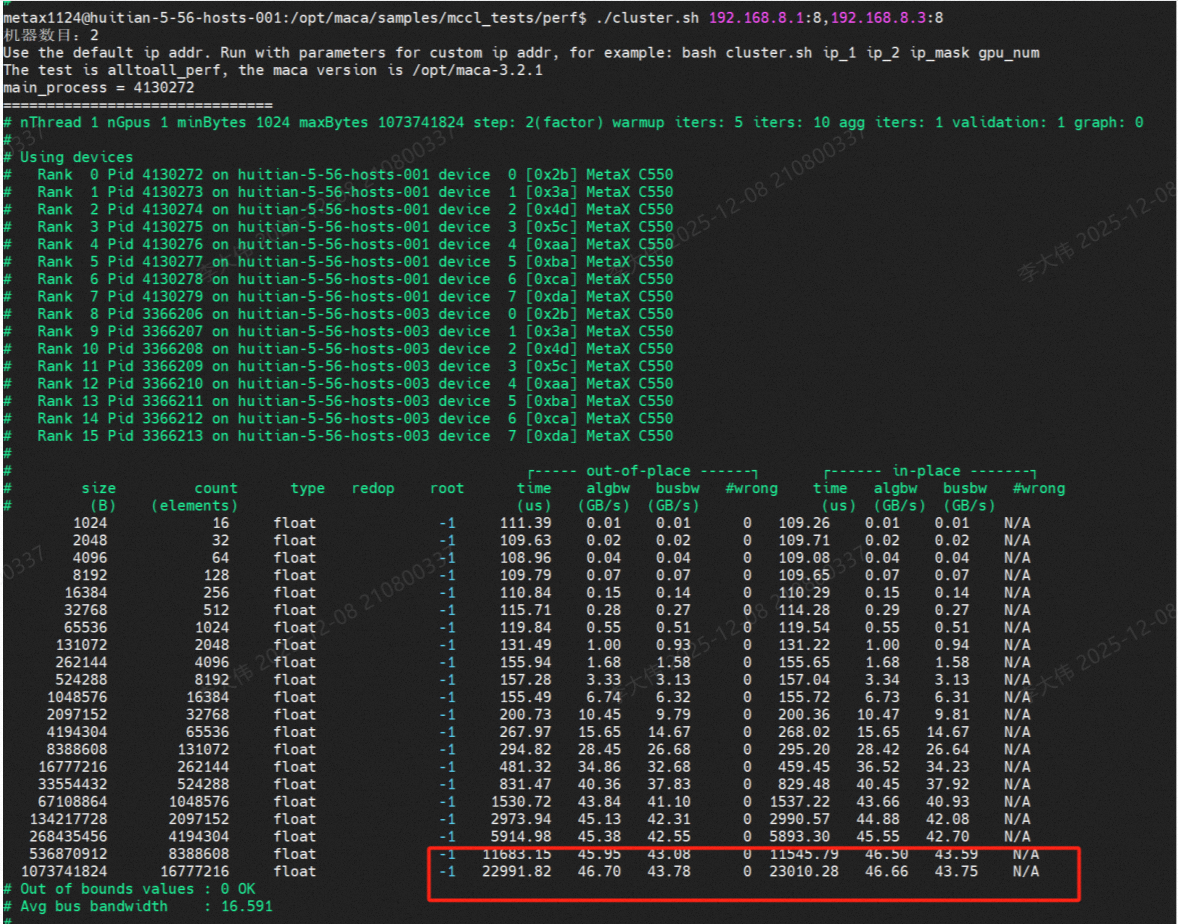Click 'Pid 3366213' in the Rank 15 row
The image size is (1178, 924).
155,436
